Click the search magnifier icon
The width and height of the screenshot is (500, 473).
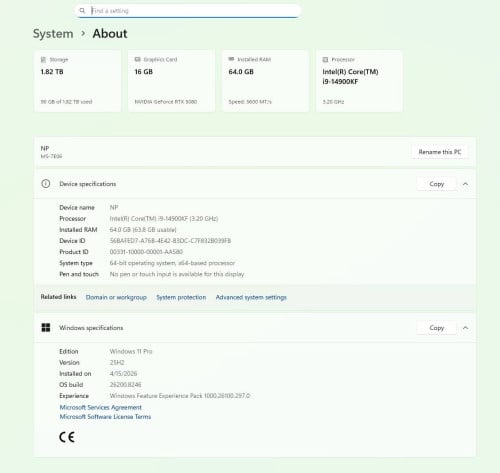click(82, 11)
